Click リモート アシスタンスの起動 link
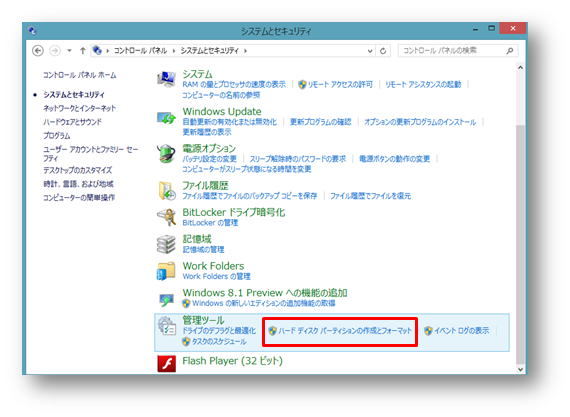570x417 pixels. tap(423, 84)
